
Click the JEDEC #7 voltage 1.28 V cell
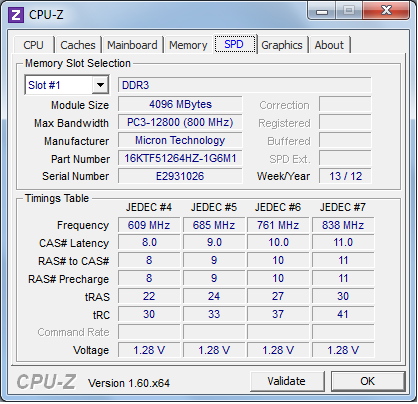pos(343,350)
